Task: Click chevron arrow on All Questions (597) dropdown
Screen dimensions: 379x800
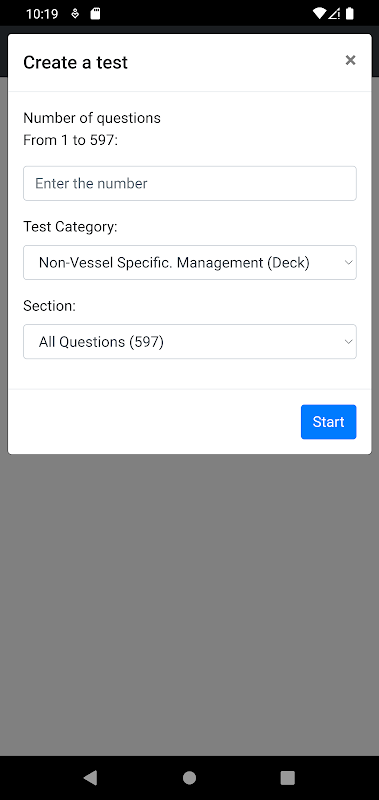Action: pyautogui.click(x=348, y=342)
